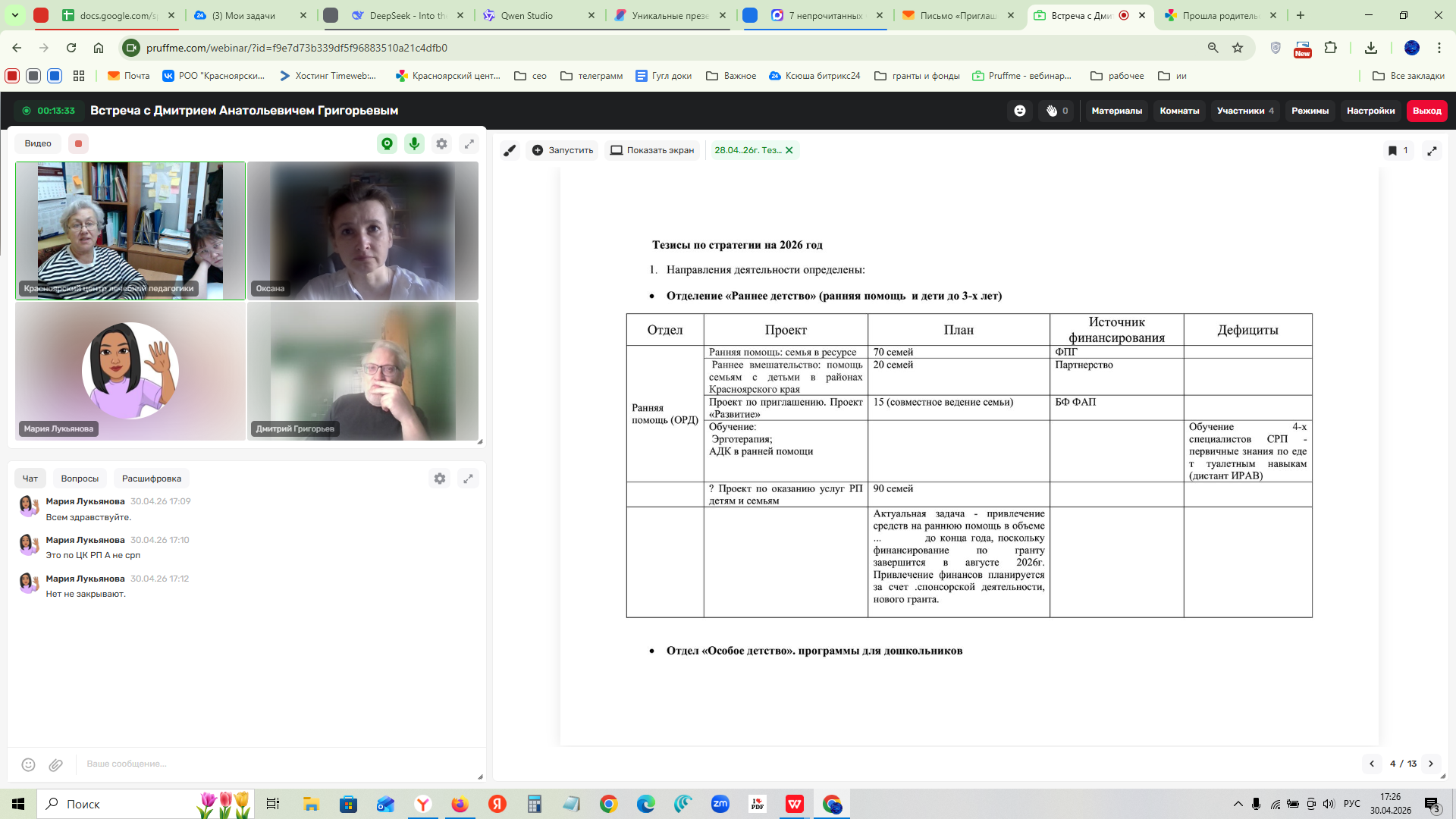Select the drawing brush tool
The height and width of the screenshot is (819, 1456).
click(x=510, y=150)
